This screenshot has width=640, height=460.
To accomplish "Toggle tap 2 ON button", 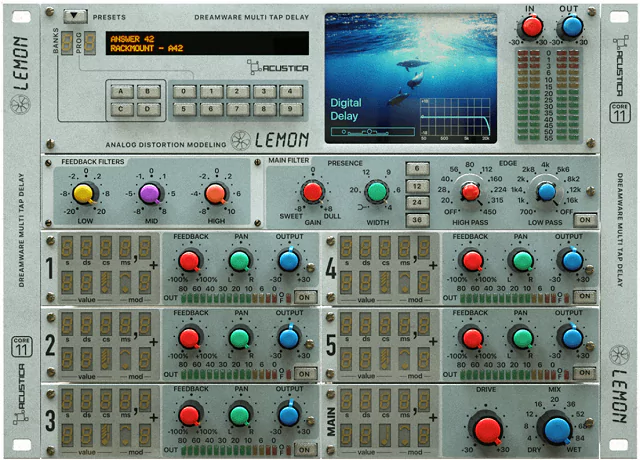I will click(x=305, y=373).
